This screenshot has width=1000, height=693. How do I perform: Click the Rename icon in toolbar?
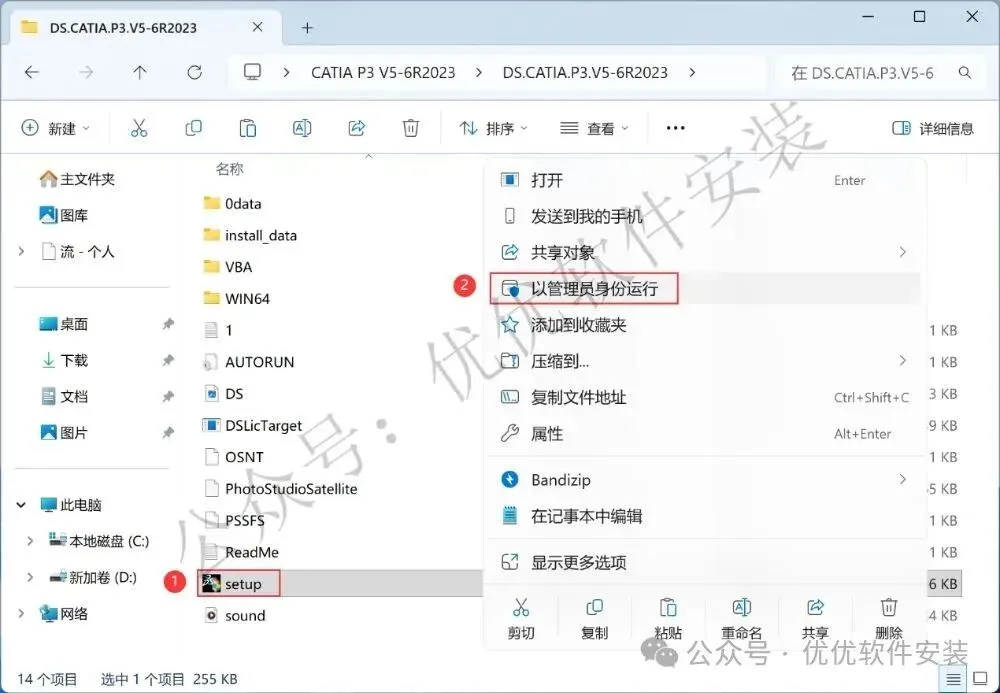tap(302, 128)
